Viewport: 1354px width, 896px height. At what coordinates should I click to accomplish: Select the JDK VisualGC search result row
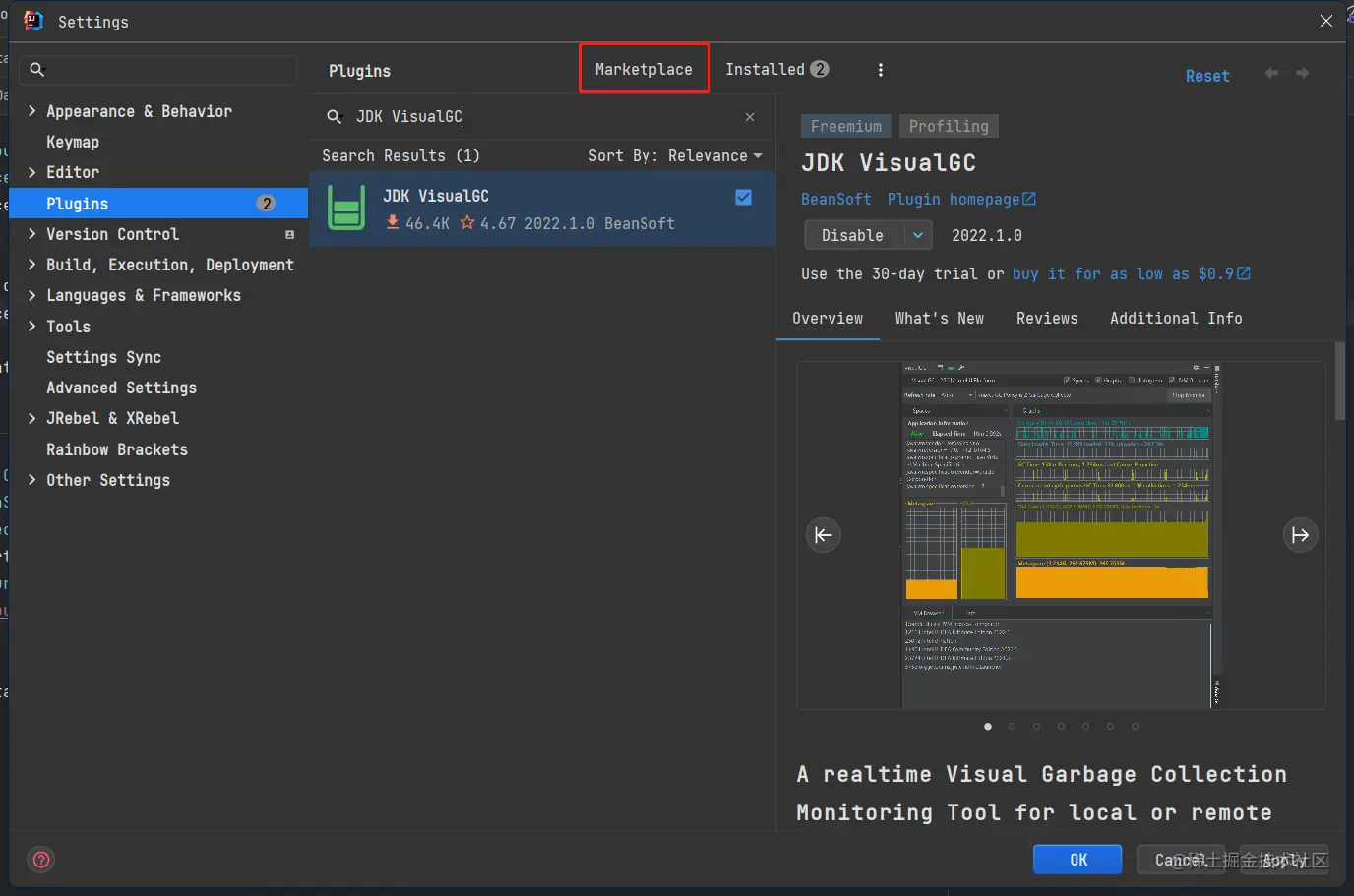click(x=542, y=209)
